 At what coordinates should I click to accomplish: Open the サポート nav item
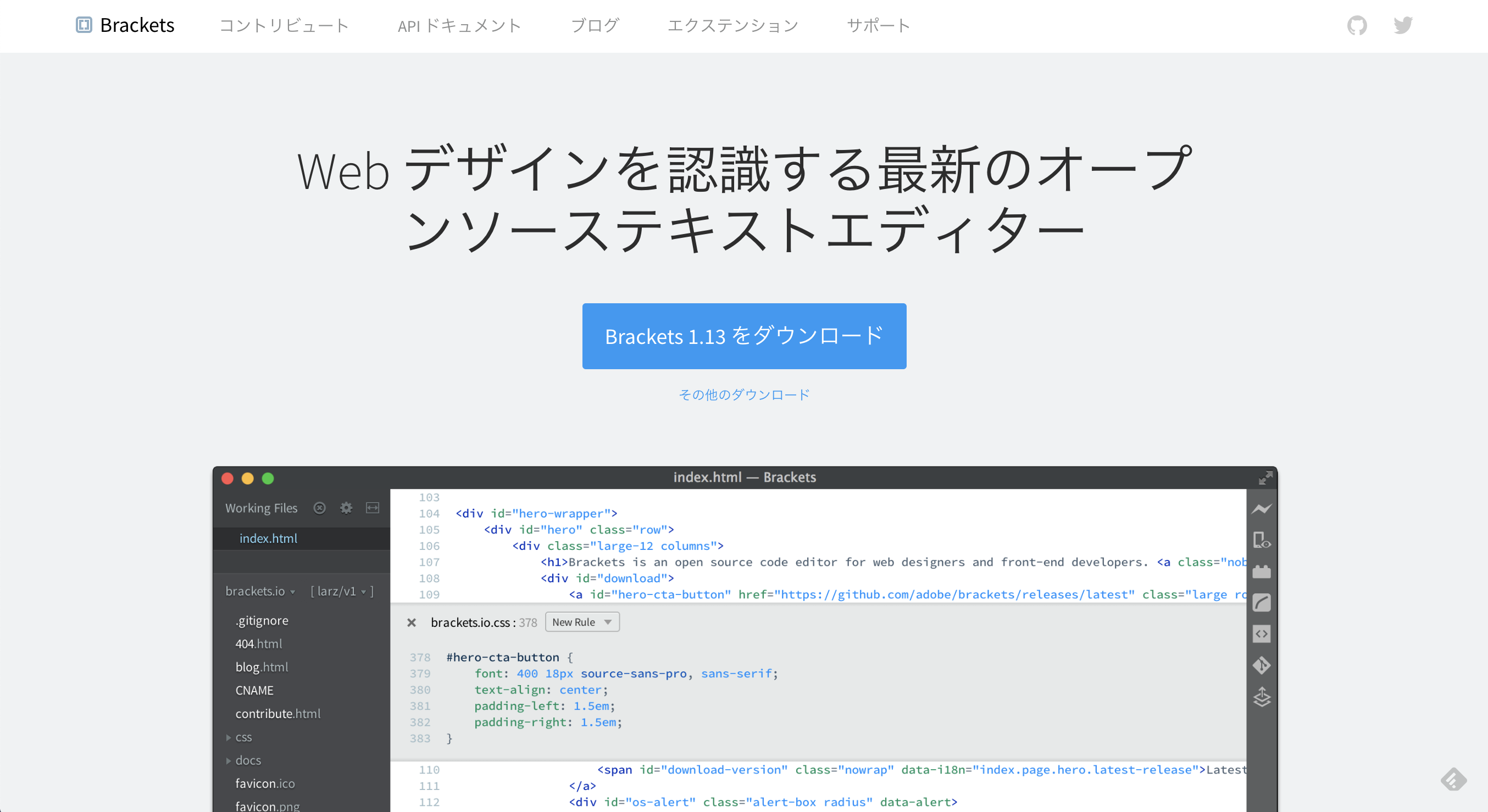(x=879, y=25)
